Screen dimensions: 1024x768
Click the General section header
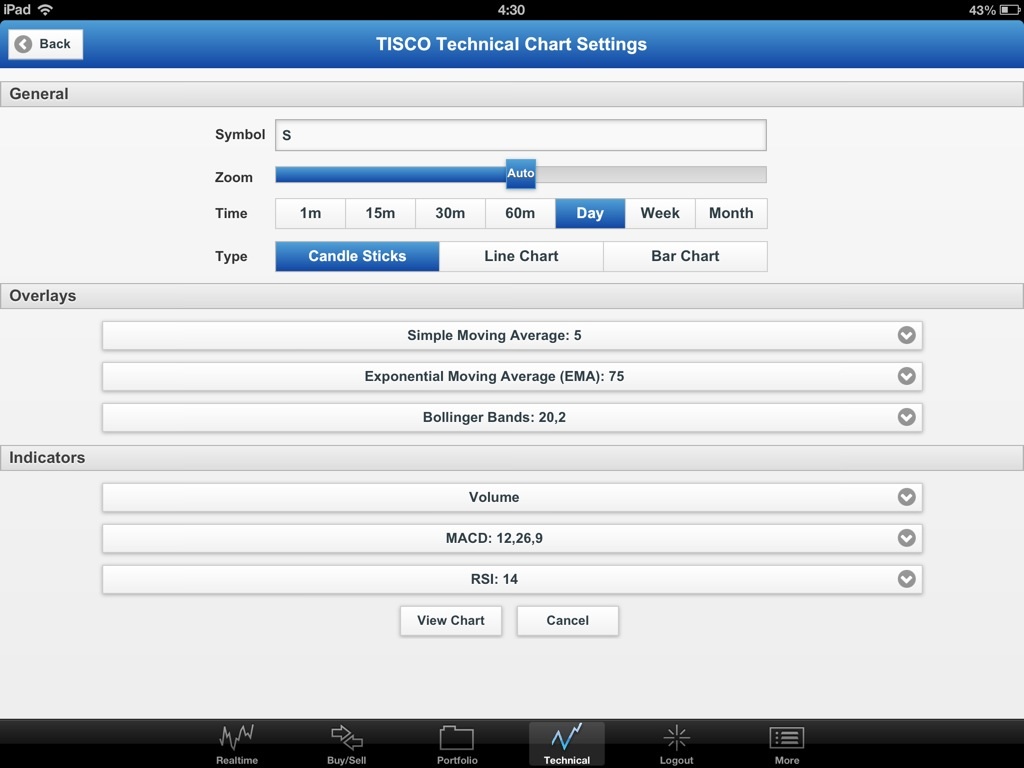(x=511, y=94)
